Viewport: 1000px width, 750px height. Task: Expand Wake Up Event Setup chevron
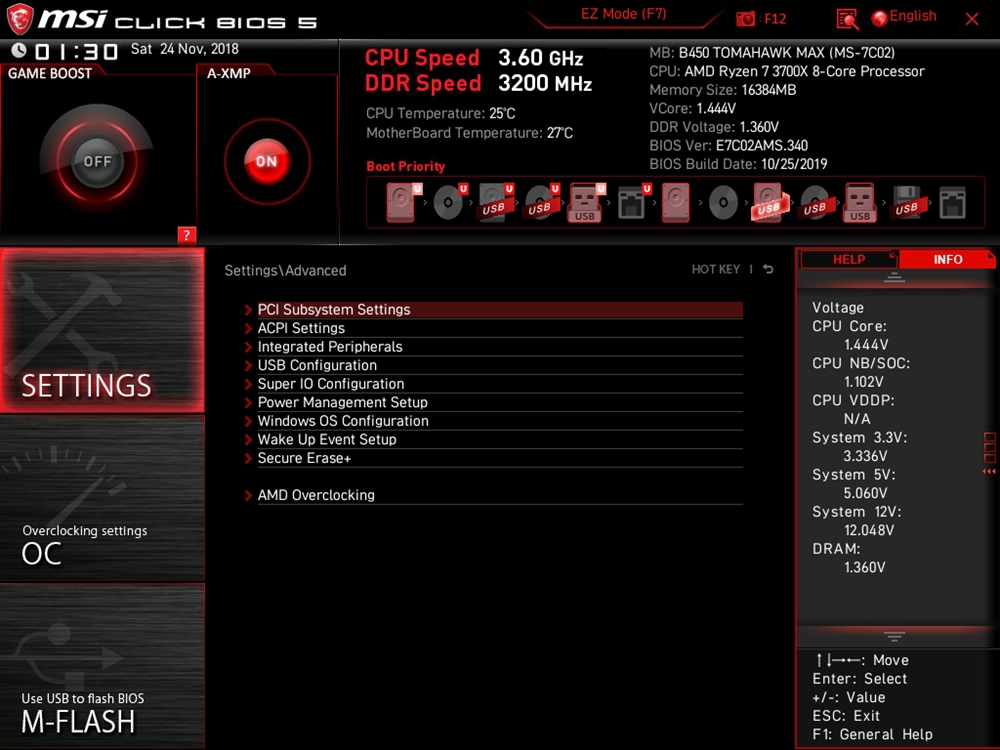tap(248, 439)
